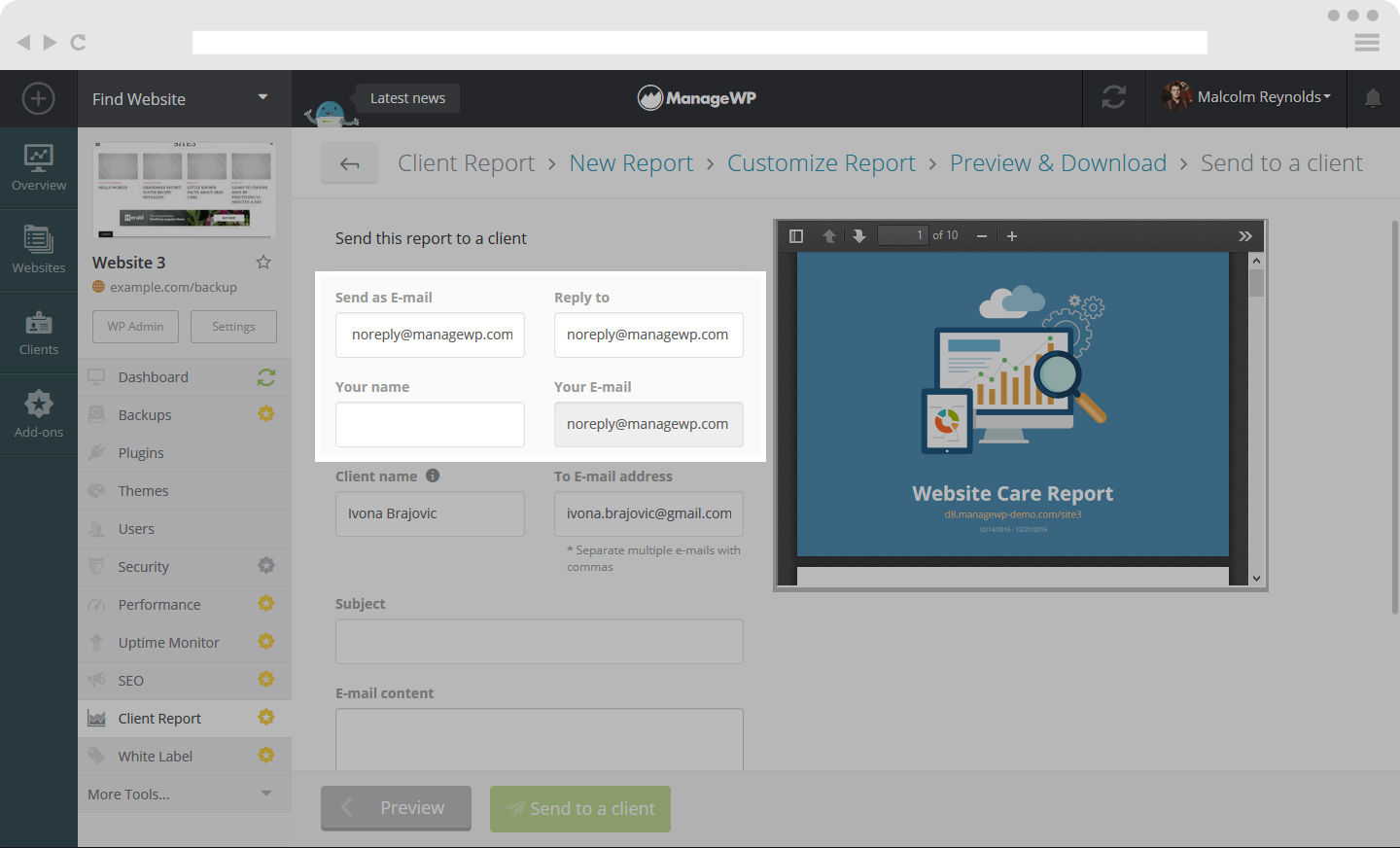1400x848 pixels.
Task: Click PDF viewer scroll down arrow
Action: click(x=1256, y=578)
